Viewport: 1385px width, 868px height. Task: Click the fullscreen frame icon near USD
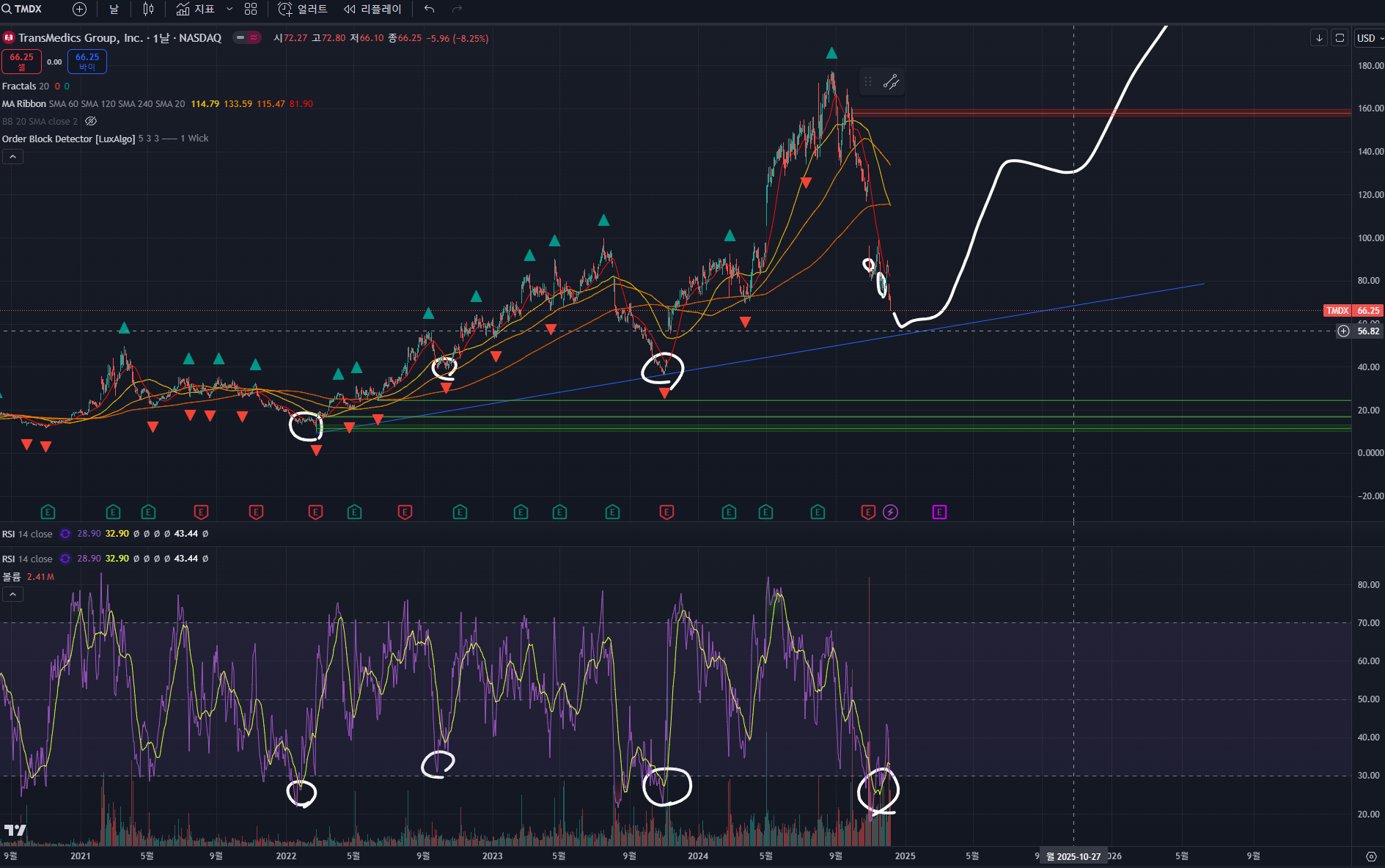click(x=1340, y=38)
